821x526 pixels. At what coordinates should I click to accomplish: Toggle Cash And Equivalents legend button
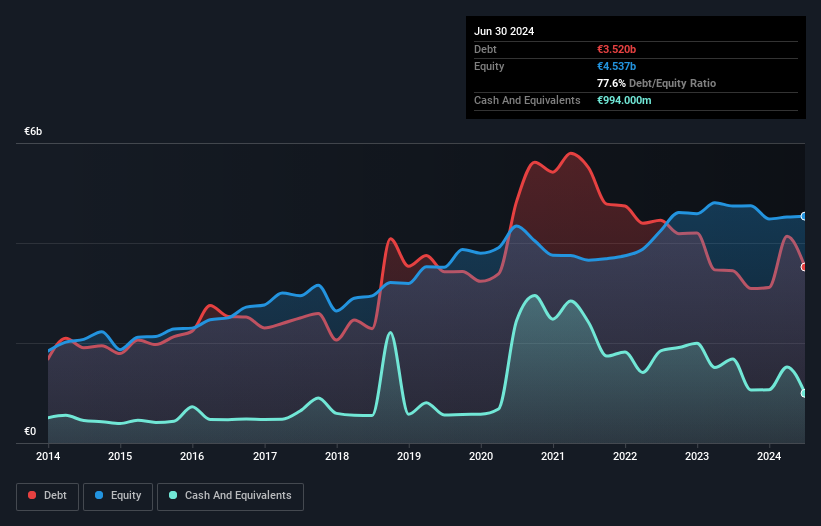pyautogui.click(x=230, y=496)
